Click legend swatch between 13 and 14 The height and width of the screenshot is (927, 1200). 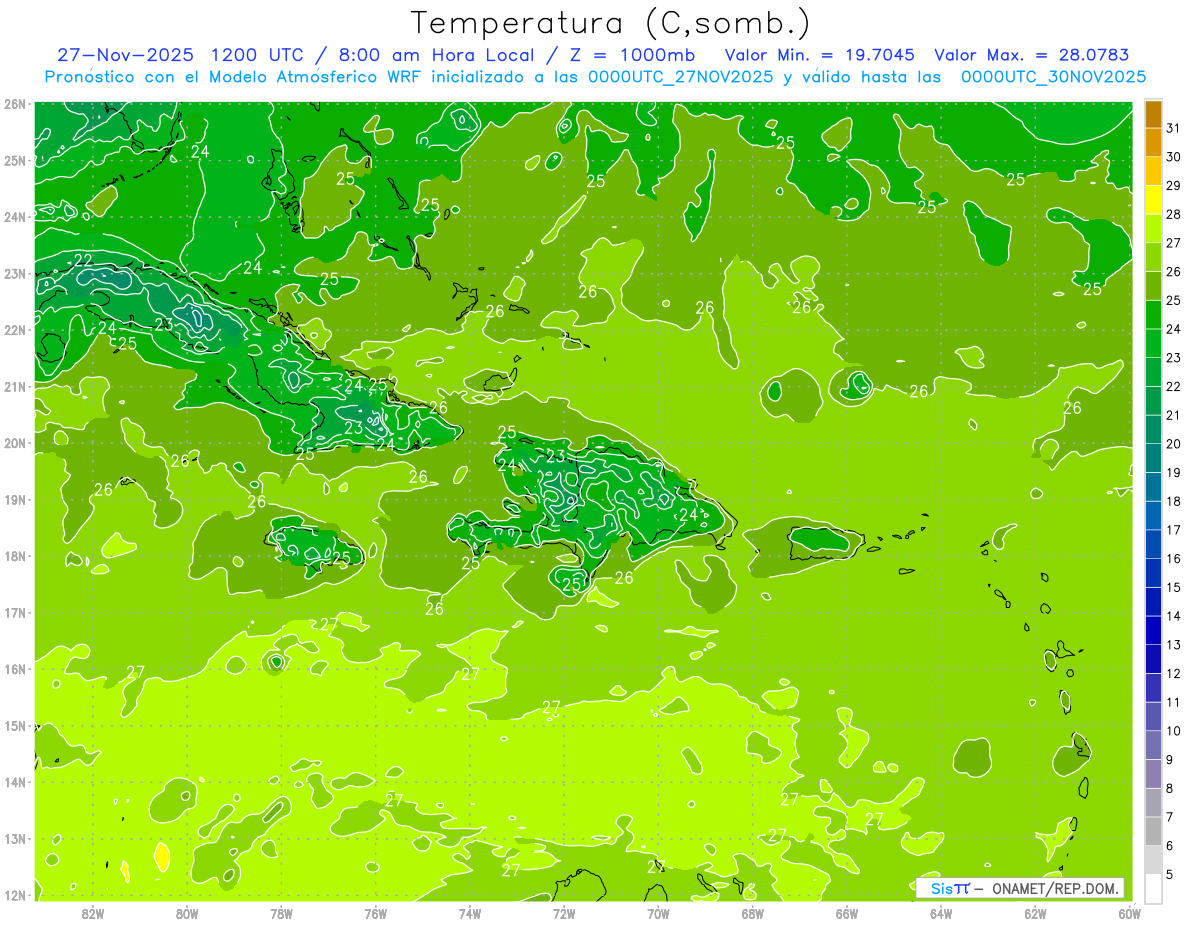(1153, 630)
